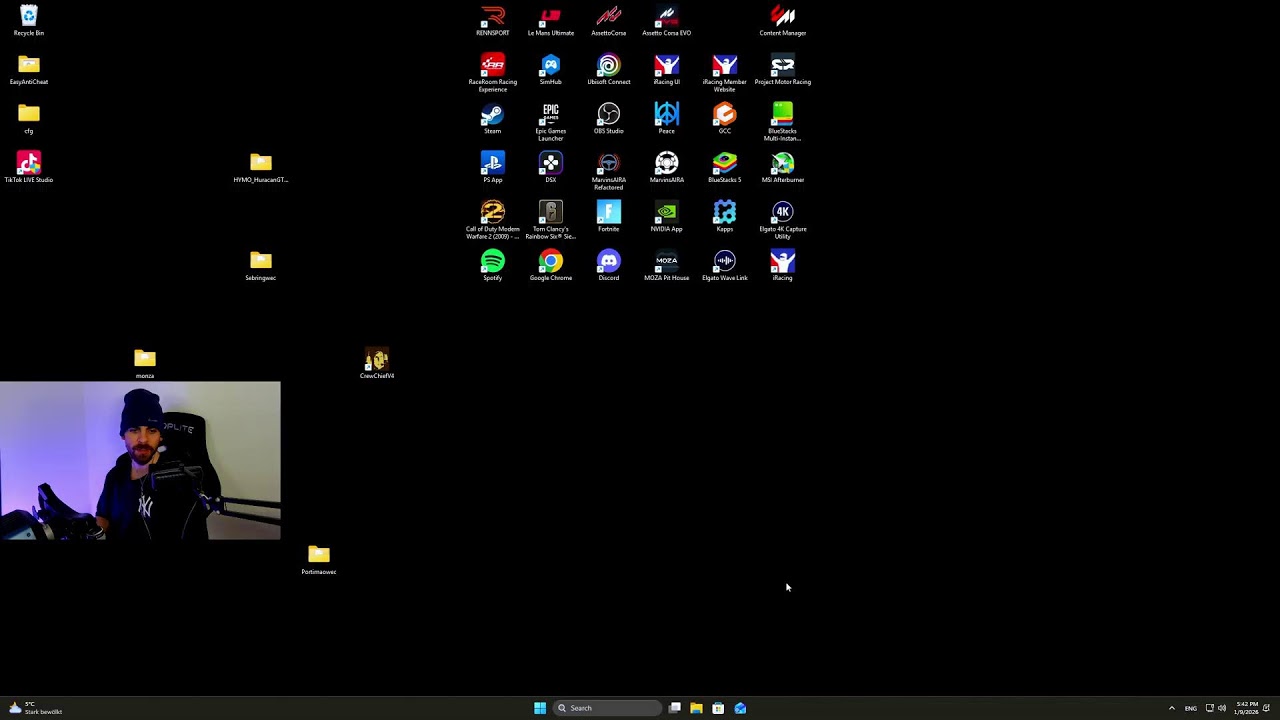
Task: Open the volume control in system tray
Action: [1222, 708]
